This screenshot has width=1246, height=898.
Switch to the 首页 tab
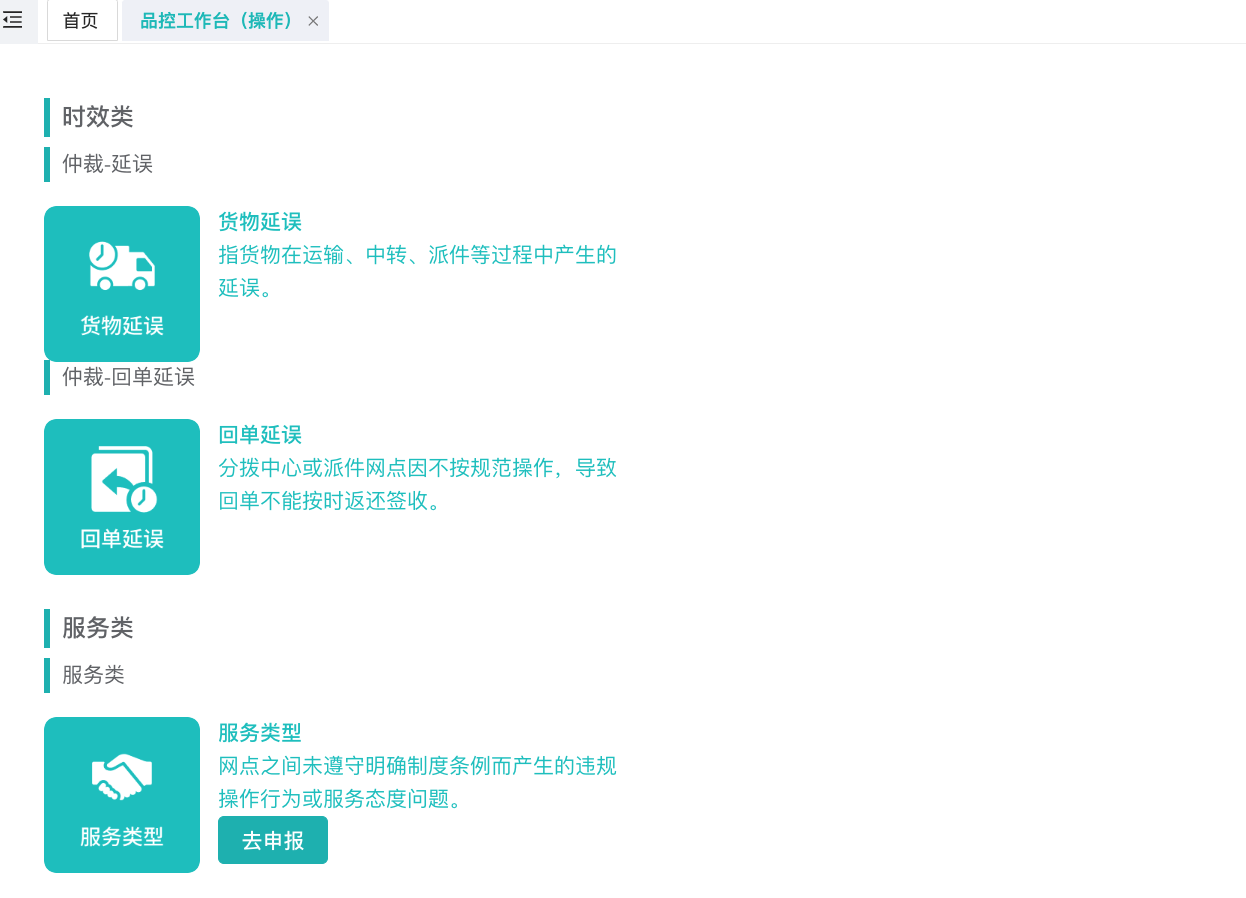click(81, 21)
